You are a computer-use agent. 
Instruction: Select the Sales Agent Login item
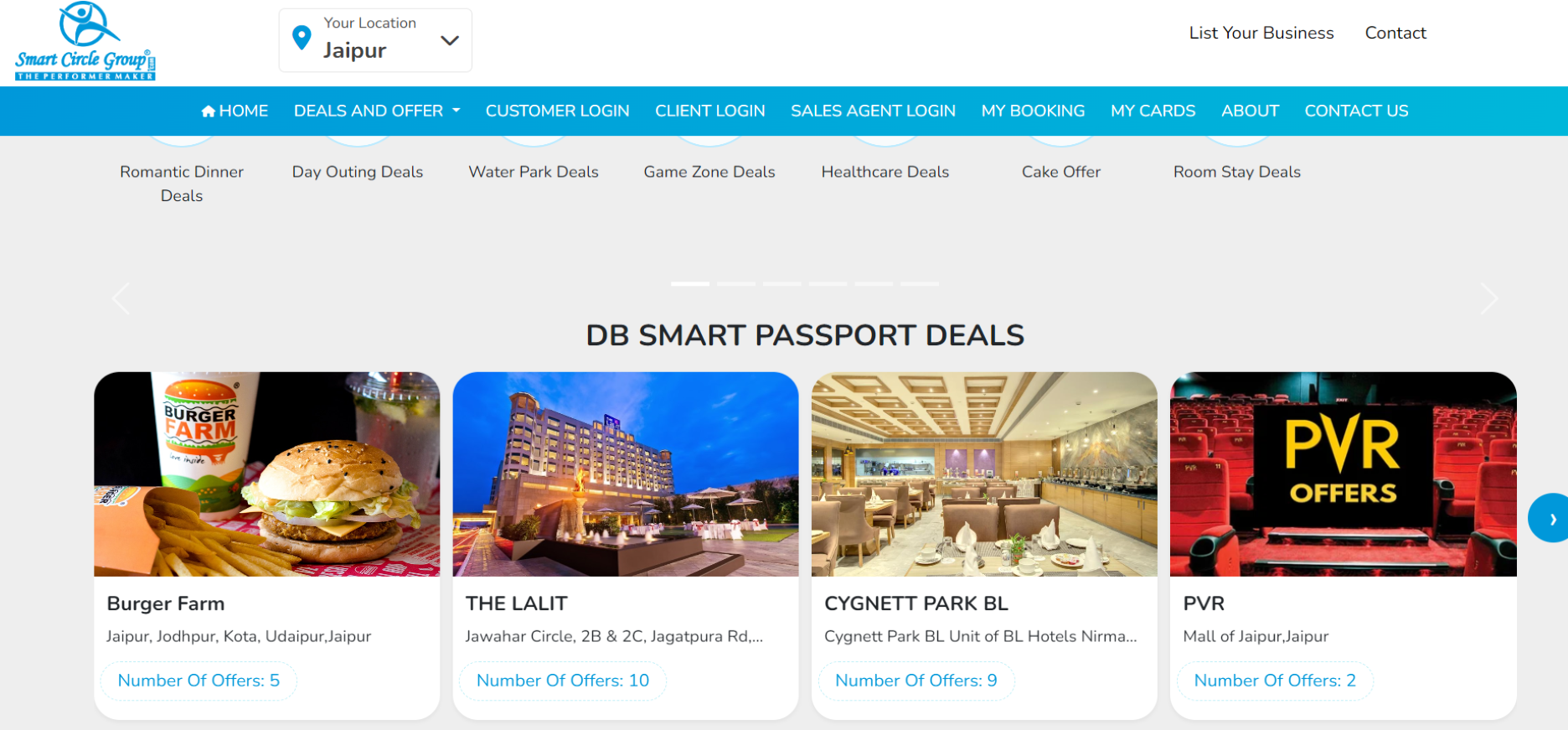(x=873, y=111)
